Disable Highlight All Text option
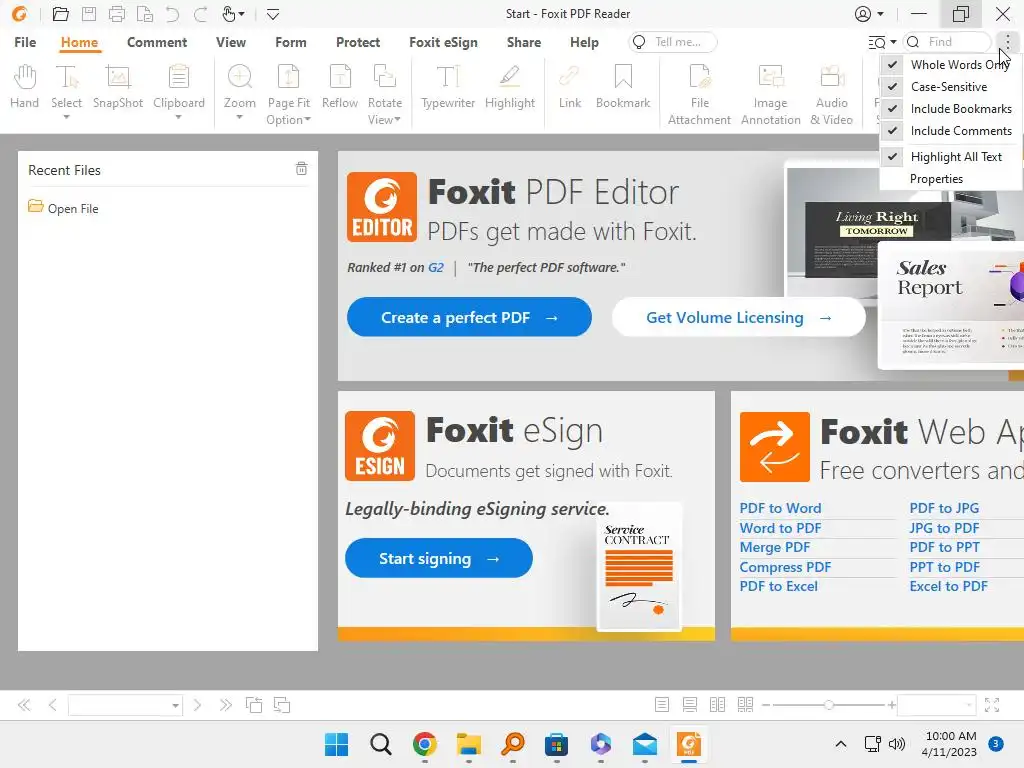 952,157
